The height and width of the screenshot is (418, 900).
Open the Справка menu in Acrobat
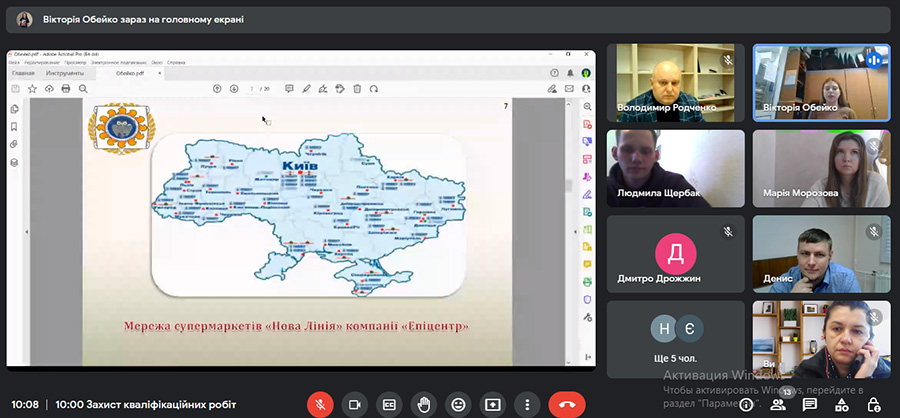pyautogui.click(x=176, y=62)
